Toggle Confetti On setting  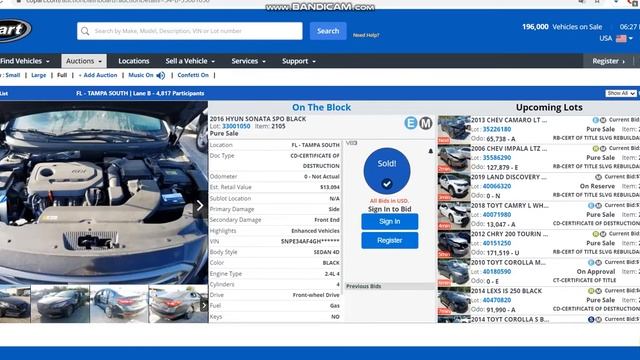(x=193, y=75)
